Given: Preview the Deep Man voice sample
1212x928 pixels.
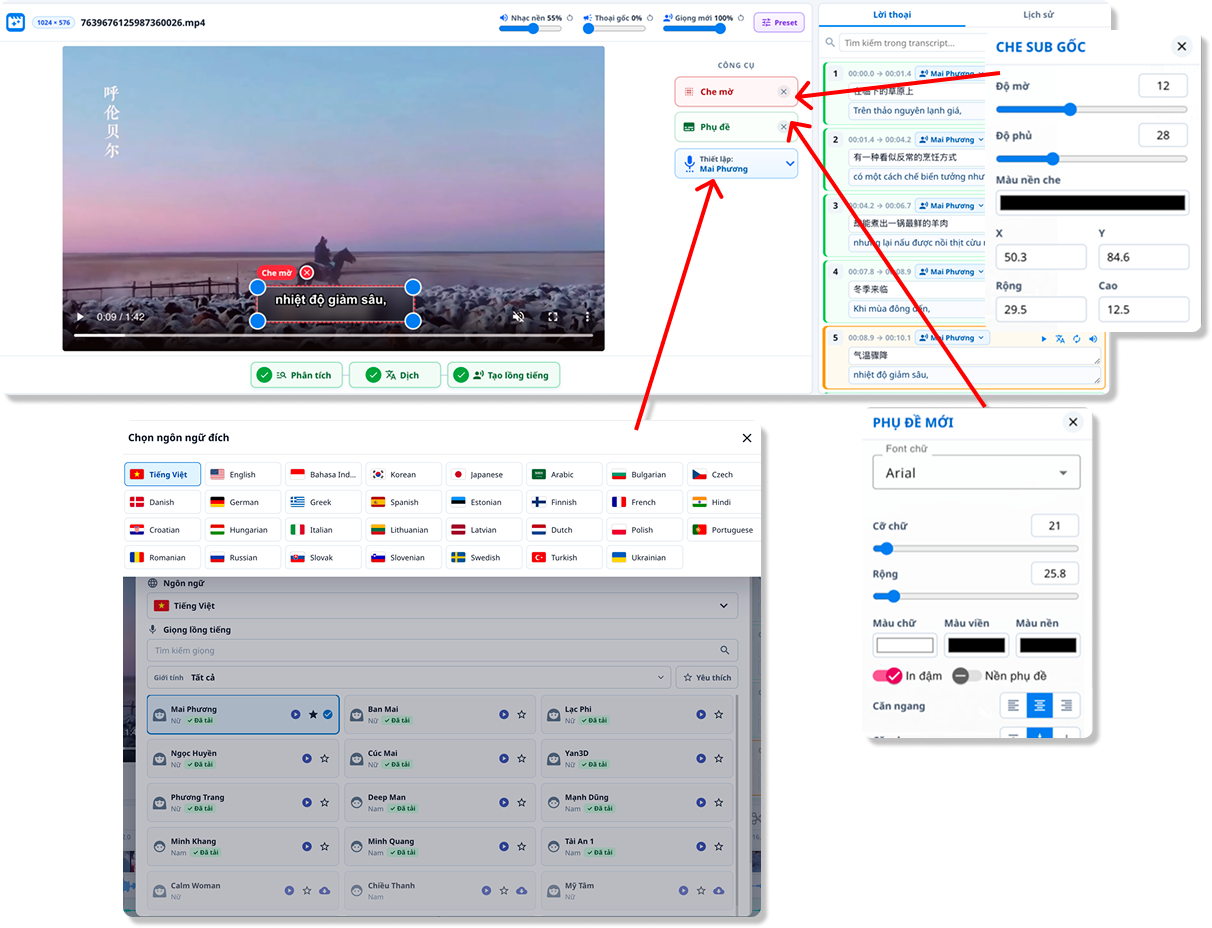Looking at the screenshot, I should coord(504,802).
